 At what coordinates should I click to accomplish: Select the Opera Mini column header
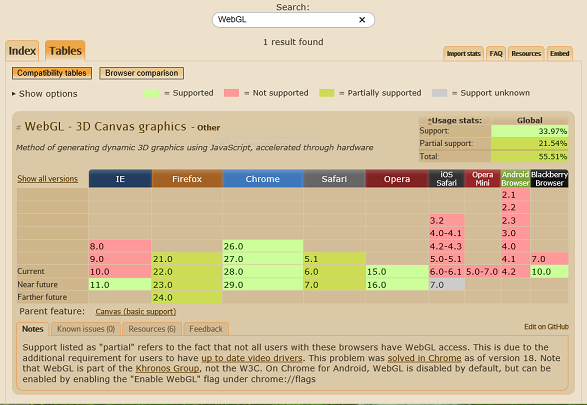pos(482,179)
